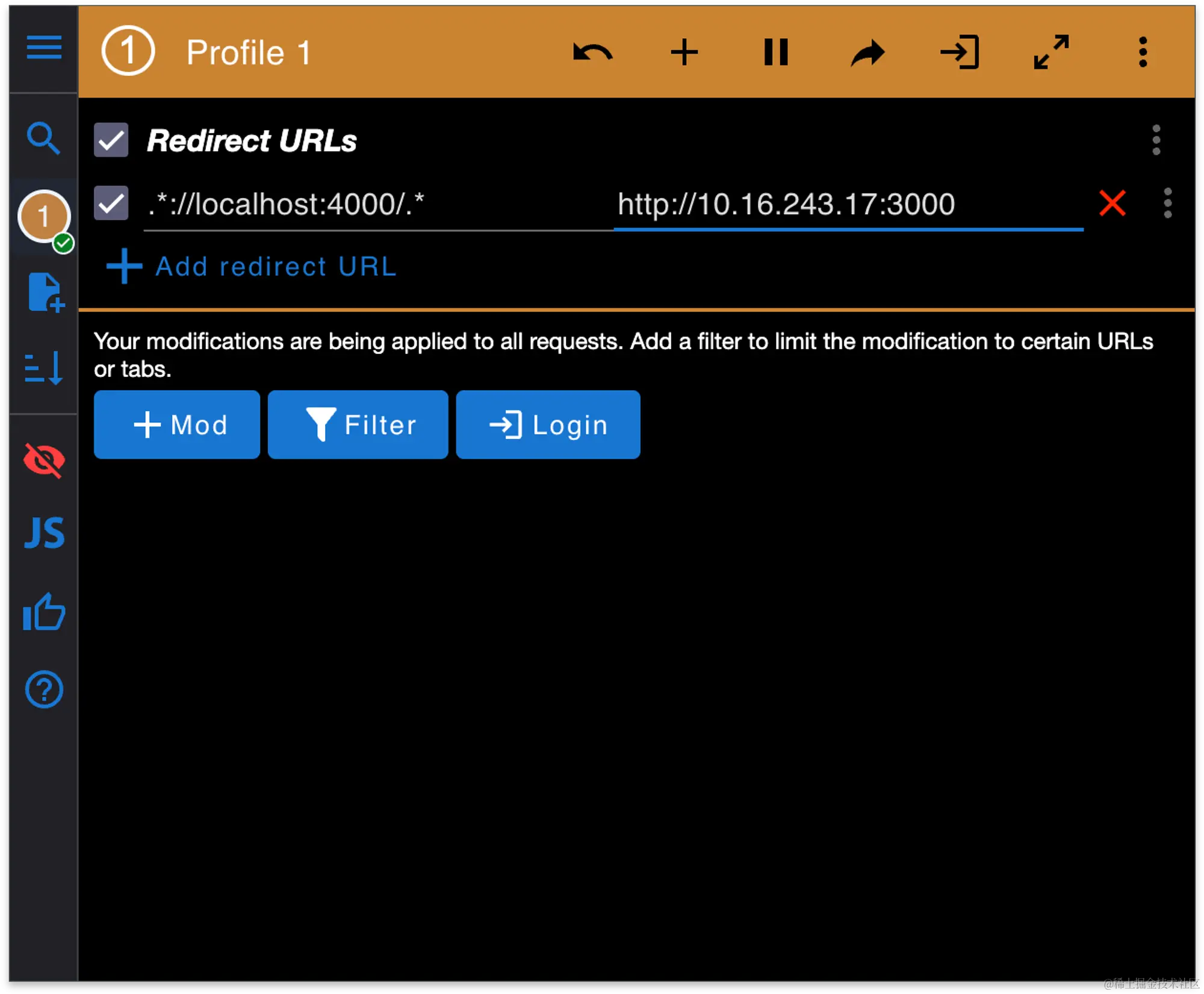Click the search icon in sidebar
Screen dimensions: 1204x994
(x=43, y=138)
